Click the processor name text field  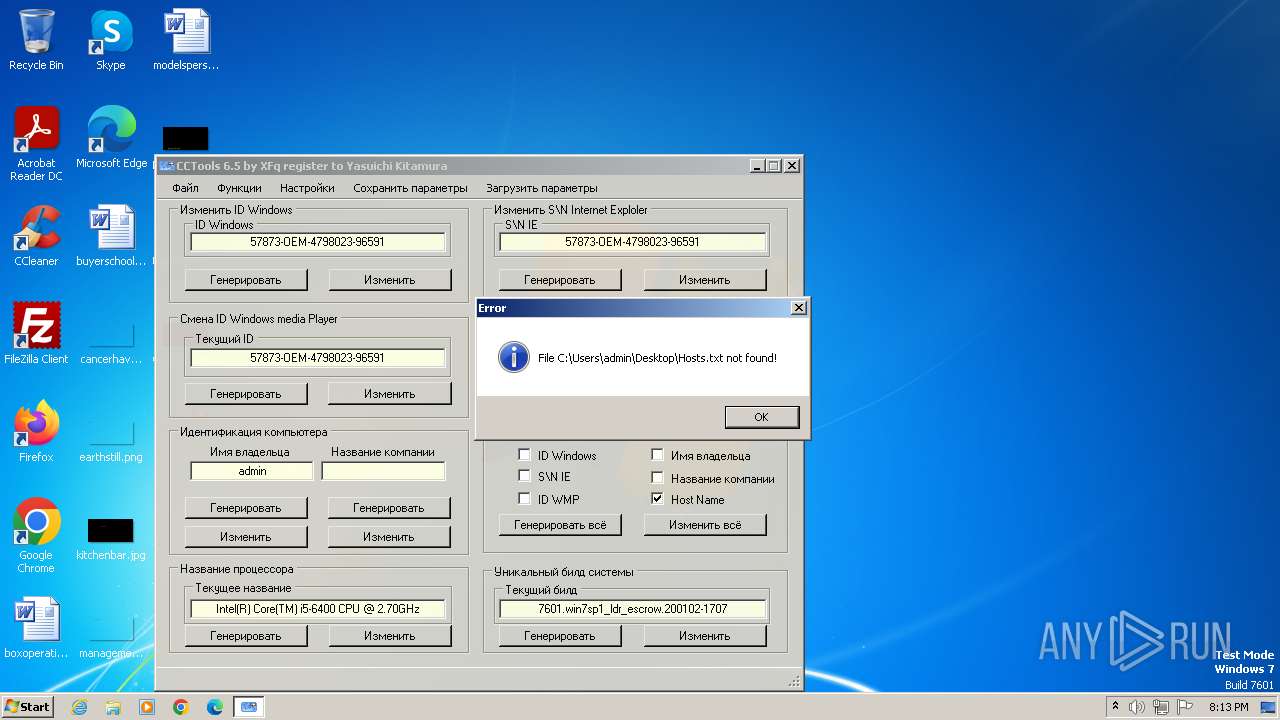click(318, 609)
